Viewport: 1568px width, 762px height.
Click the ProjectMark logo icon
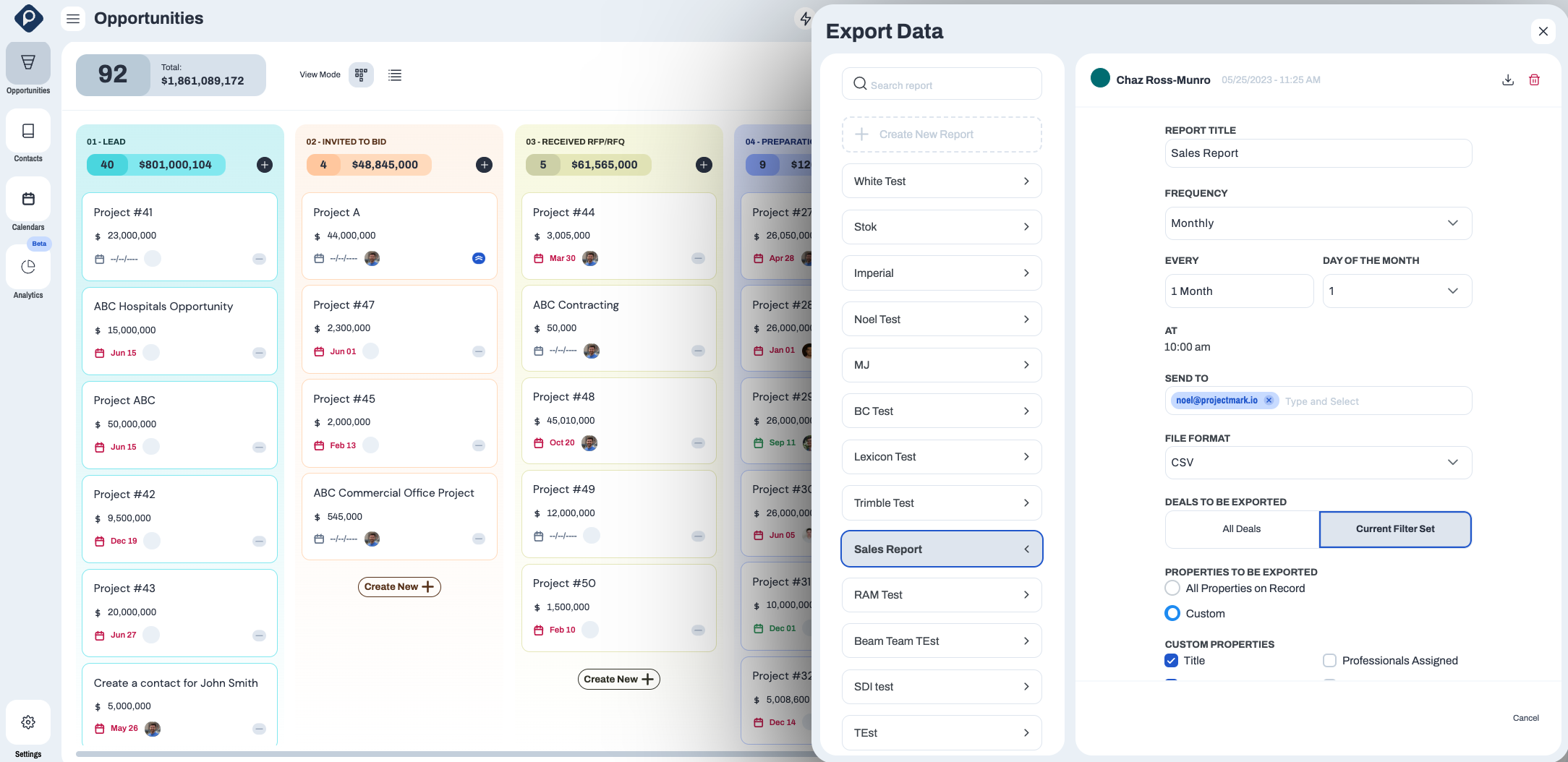click(29, 18)
